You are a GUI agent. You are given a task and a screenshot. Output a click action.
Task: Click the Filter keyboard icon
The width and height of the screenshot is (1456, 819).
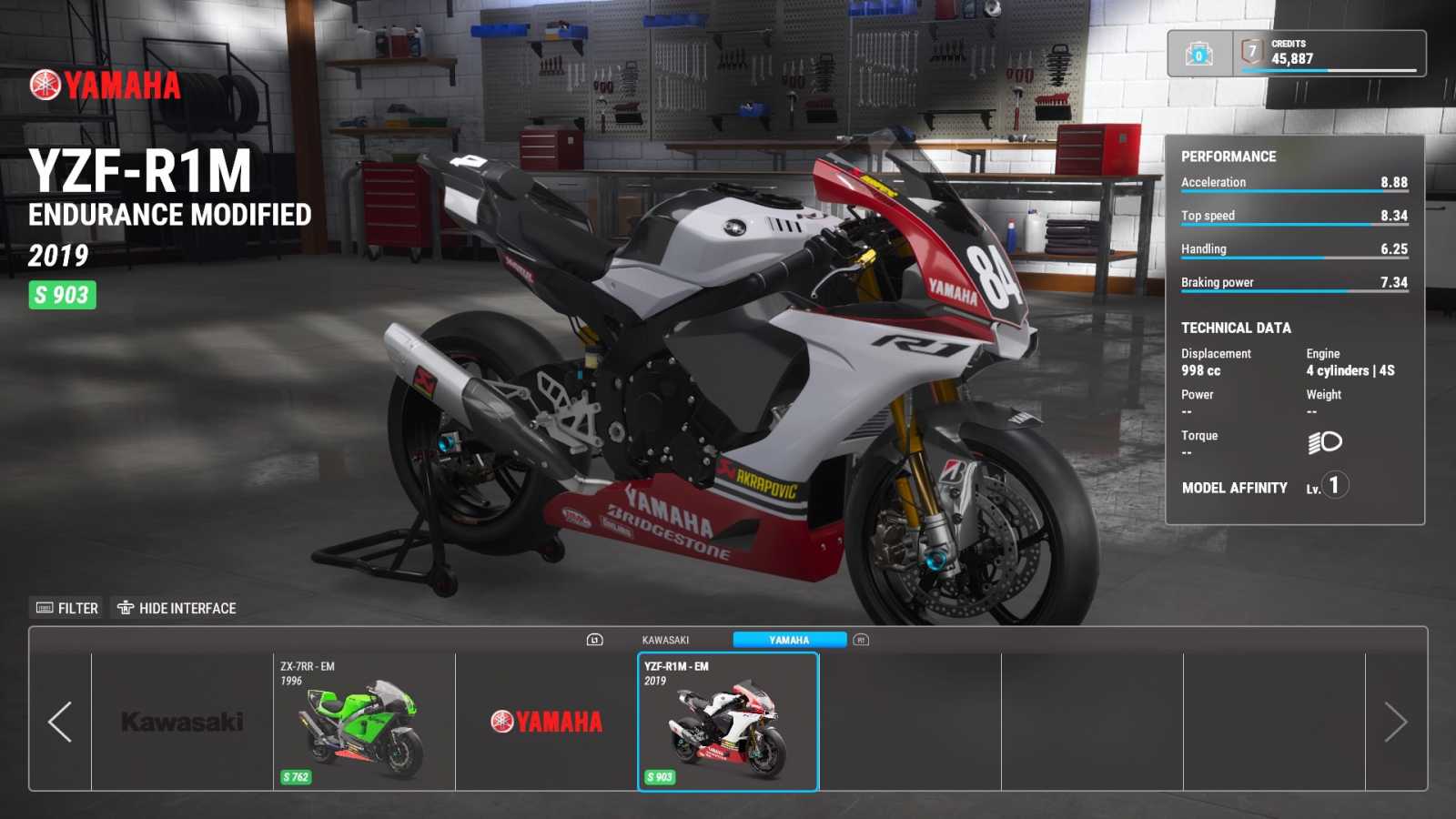[45, 608]
